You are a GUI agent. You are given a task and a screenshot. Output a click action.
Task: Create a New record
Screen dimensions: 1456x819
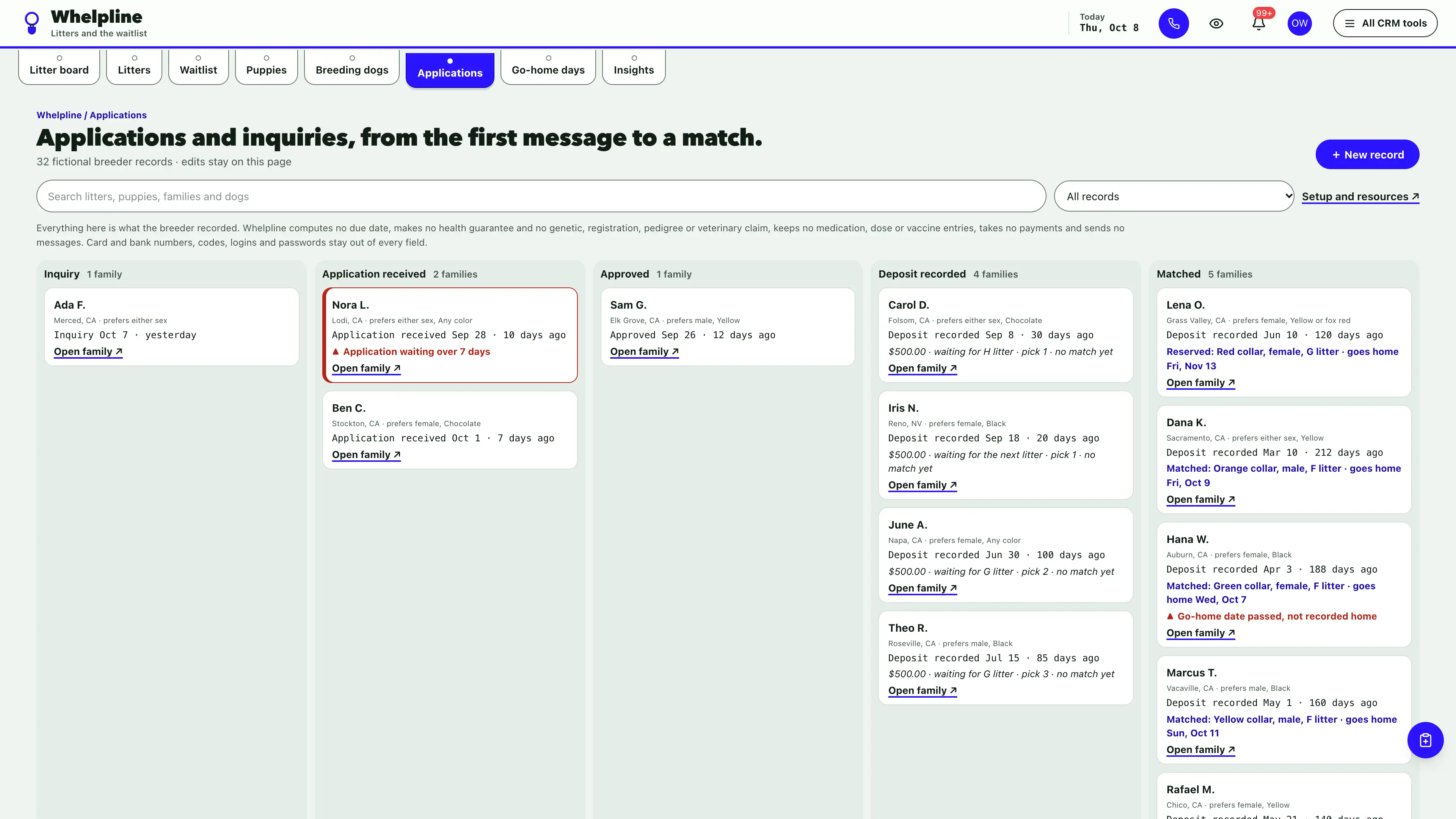[x=1367, y=154]
